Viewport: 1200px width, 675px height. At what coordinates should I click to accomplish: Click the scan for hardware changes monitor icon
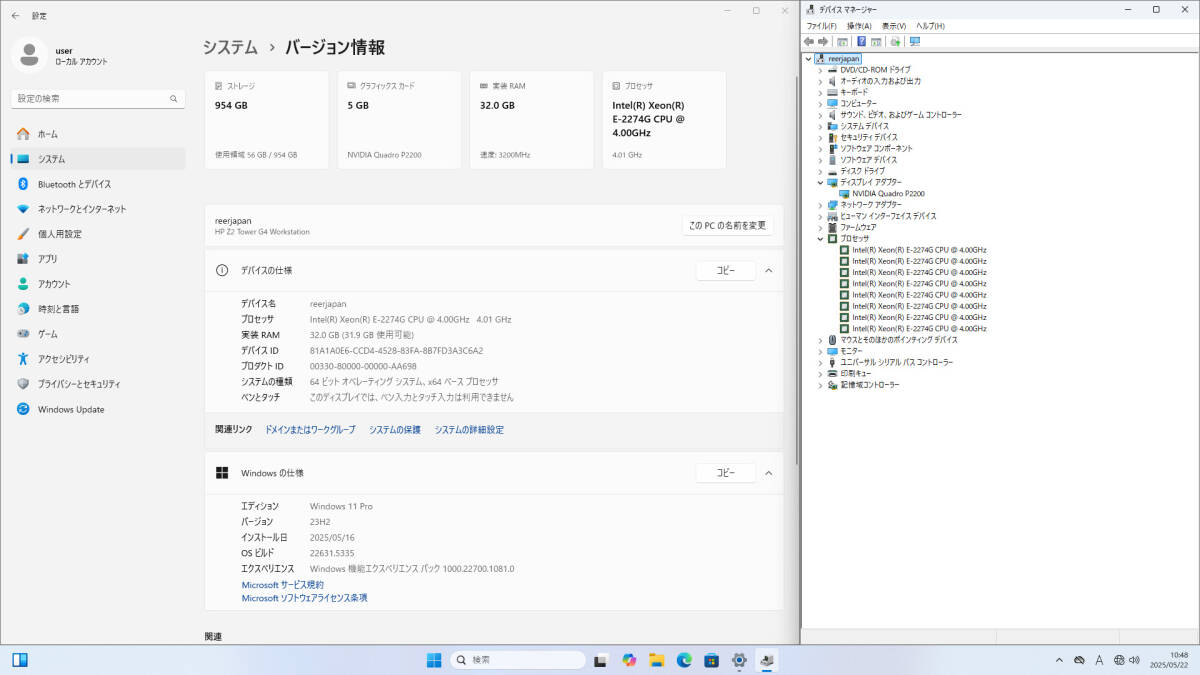click(x=914, y=41)
